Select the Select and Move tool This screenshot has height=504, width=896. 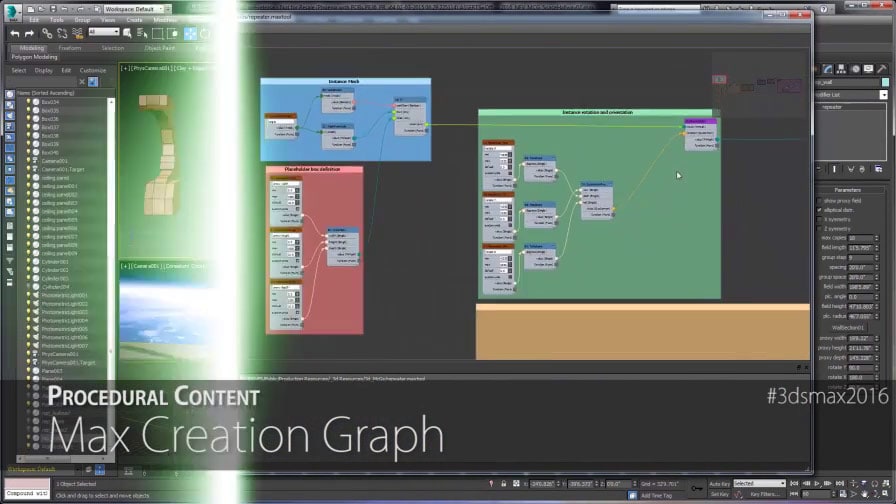[190, 34]
